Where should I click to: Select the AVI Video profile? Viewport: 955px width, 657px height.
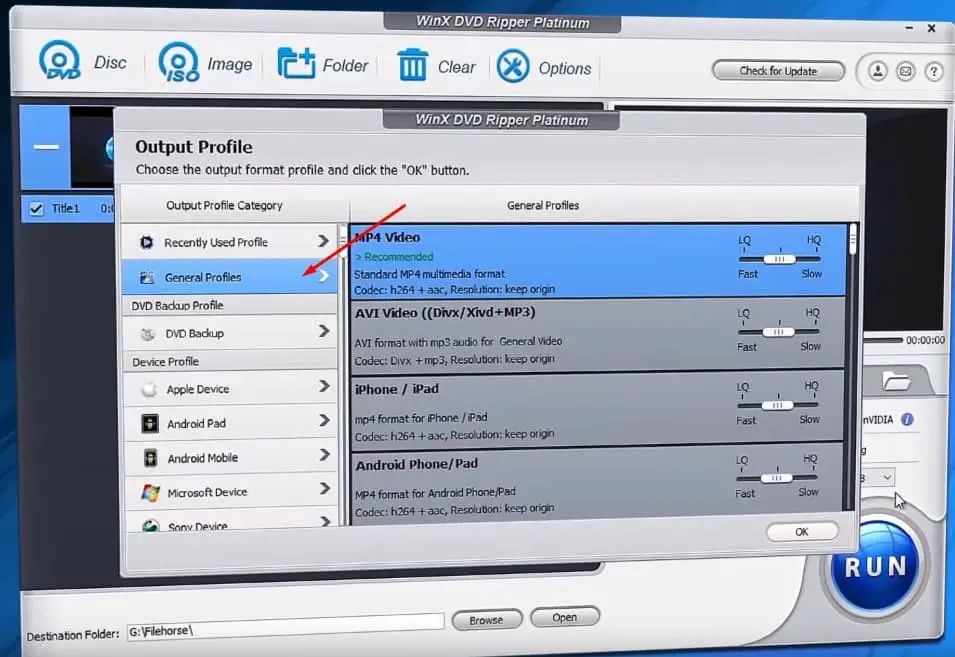coord(598,335)
